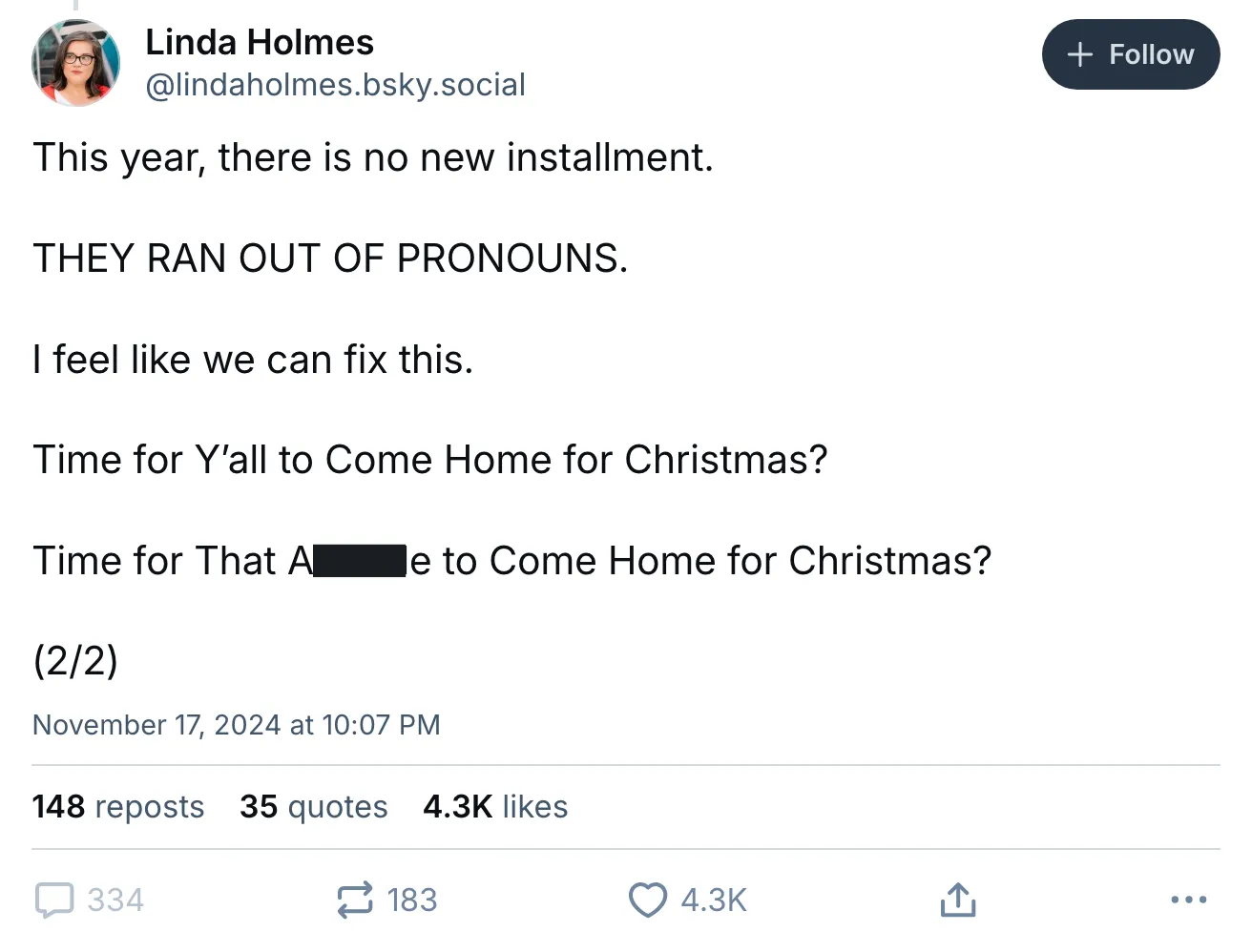Screen dimensions: 1252x952
Task: Click the 183 count beside repost icon
Action: pyautogui.click(x=412, y=900)
